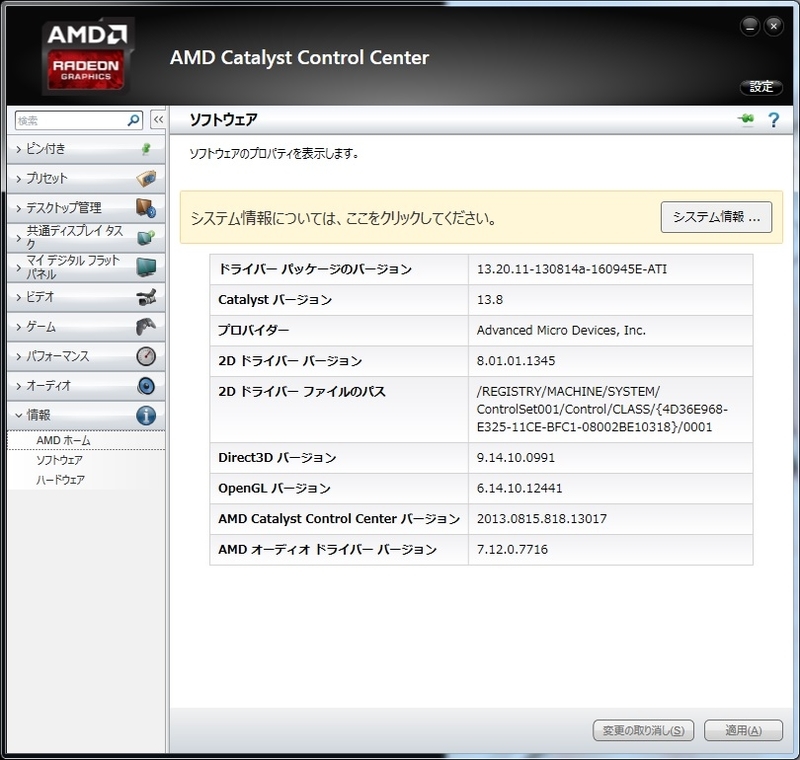Screen dimensions: 800x760
Task: Click Advanced Micro Devices, Inc. value
Action: click(561, 330)
